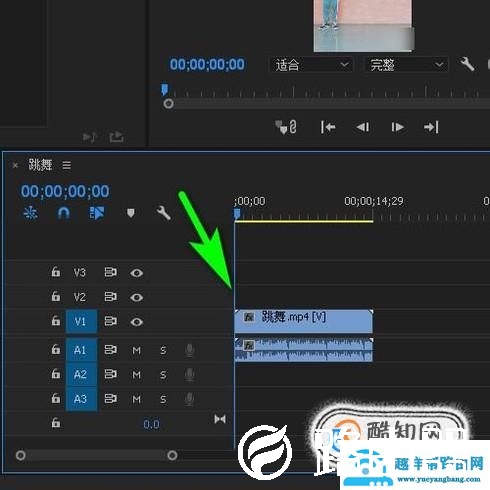490x490 pixels.
Task: Hide track V2 output with eye icon
Action: [x=136, y=297]
